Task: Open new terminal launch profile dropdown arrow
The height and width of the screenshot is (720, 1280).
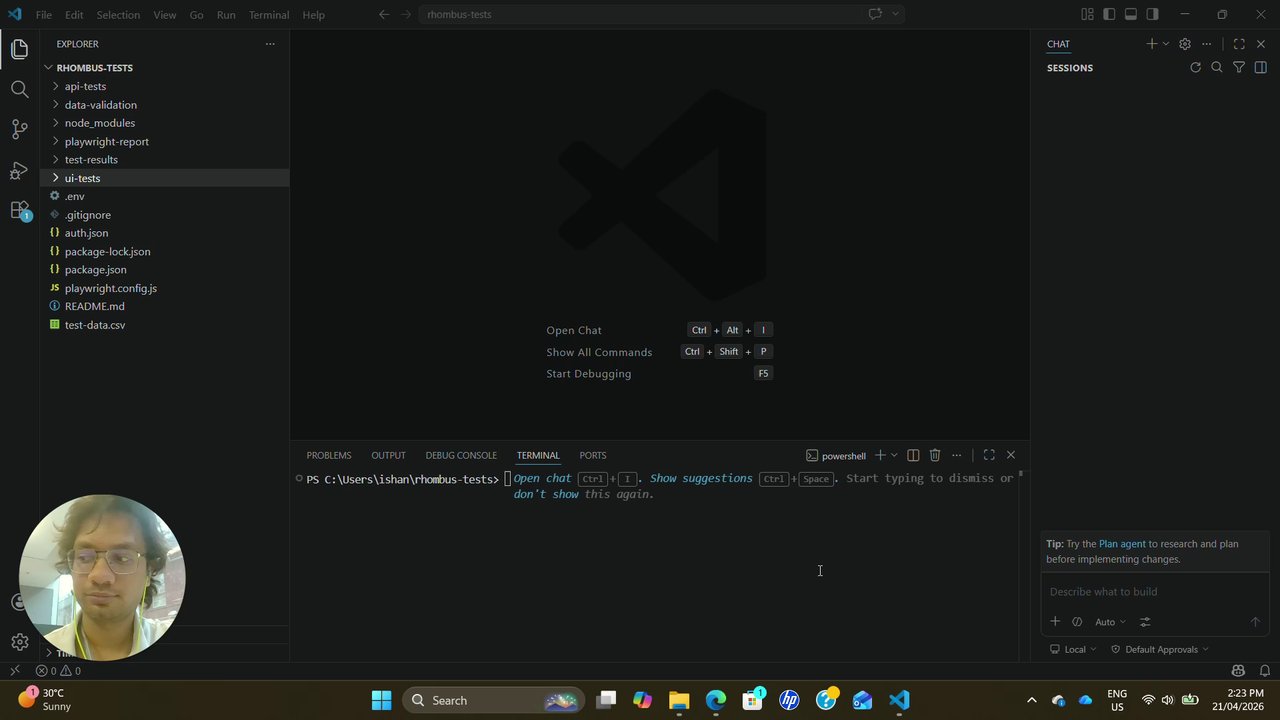Action: (894, 455)
